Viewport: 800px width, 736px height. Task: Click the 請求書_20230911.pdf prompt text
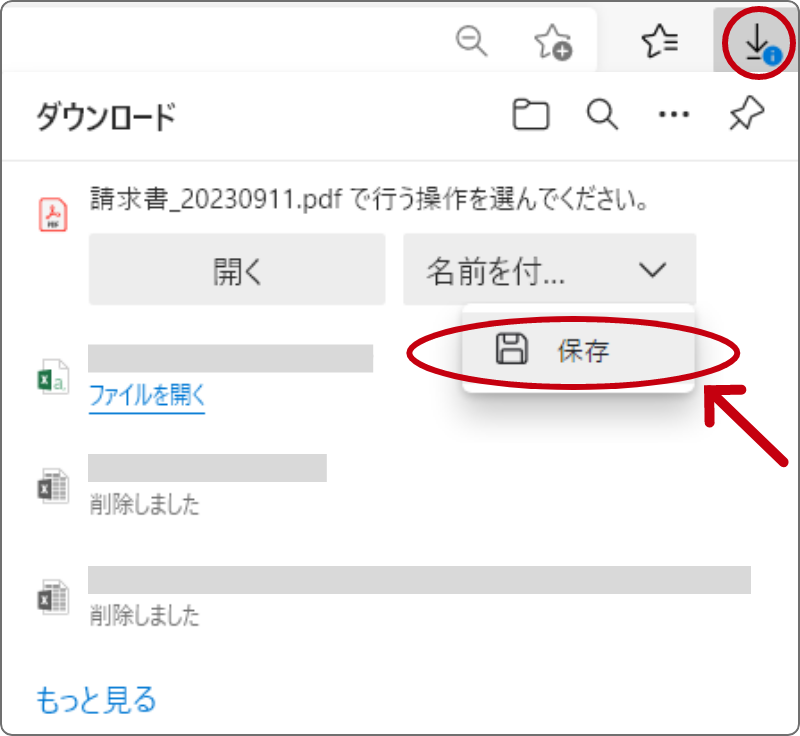369,199
